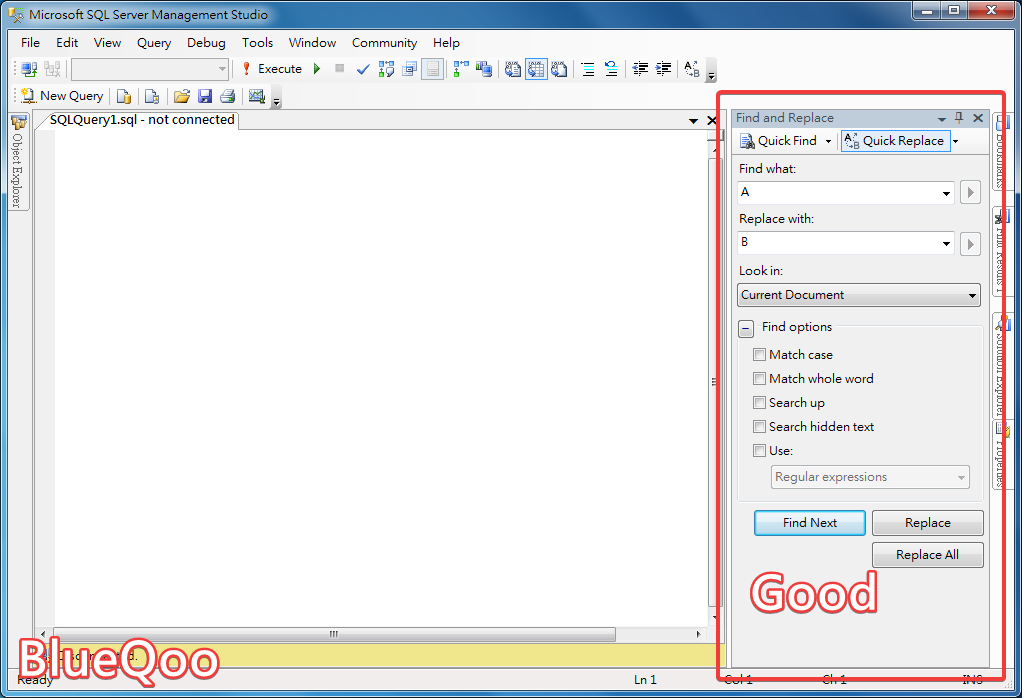Click the Print icon in toolbar
Viewport: 1022px width, 698px height.
(227, 96)
